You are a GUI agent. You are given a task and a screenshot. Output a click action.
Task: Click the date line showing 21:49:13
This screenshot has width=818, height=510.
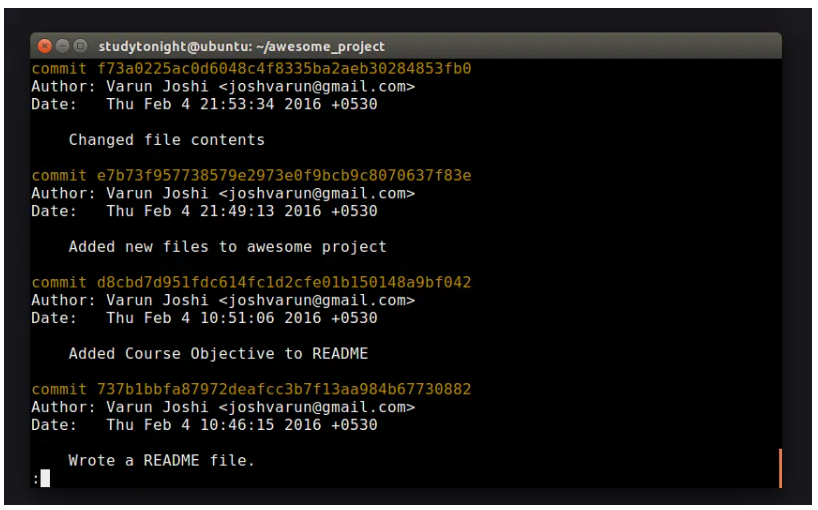(x=204, y=211)
